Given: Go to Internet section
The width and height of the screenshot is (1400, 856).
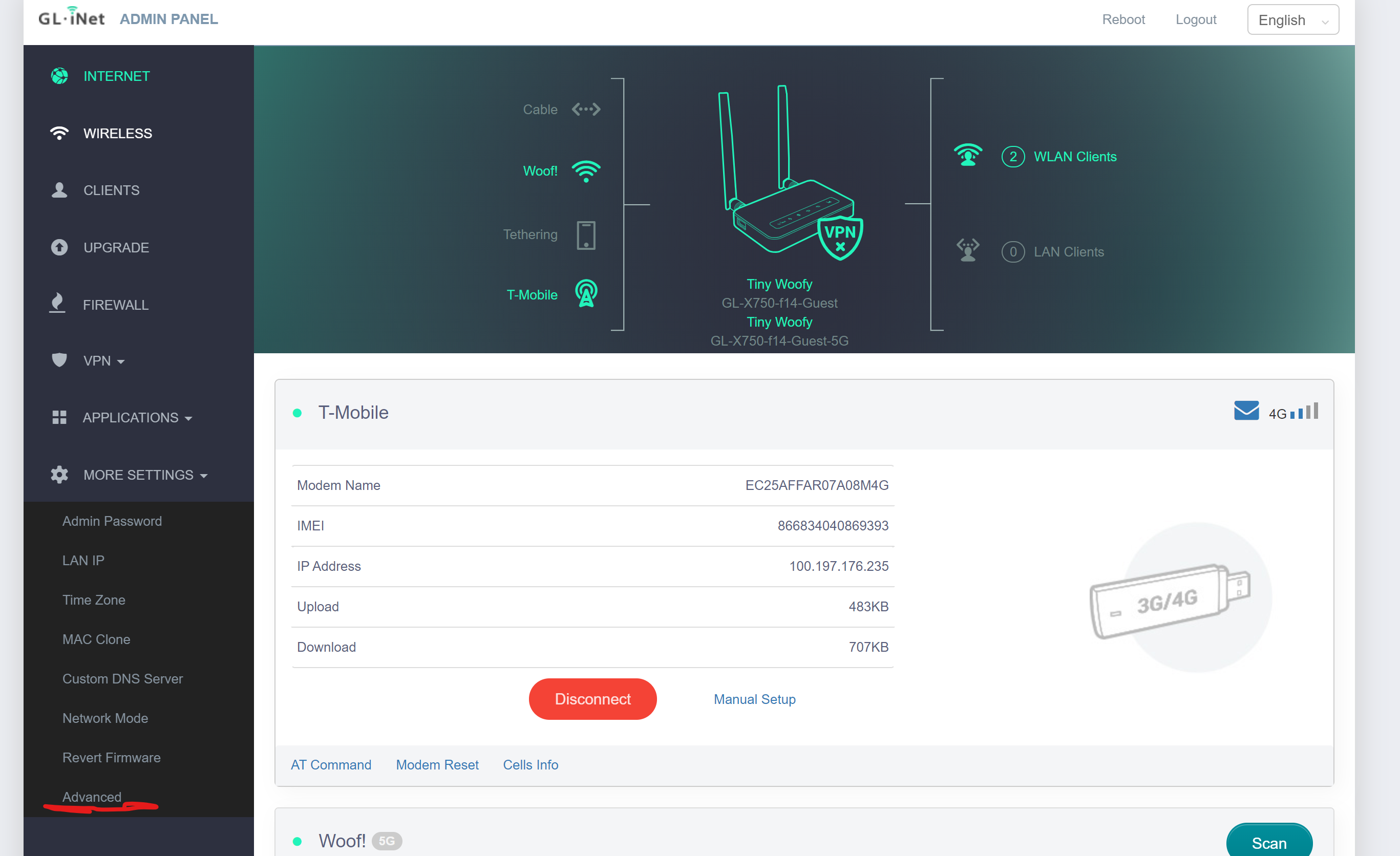Looking at the screenshot, I should pyautogui.click(x=116, y=76).
